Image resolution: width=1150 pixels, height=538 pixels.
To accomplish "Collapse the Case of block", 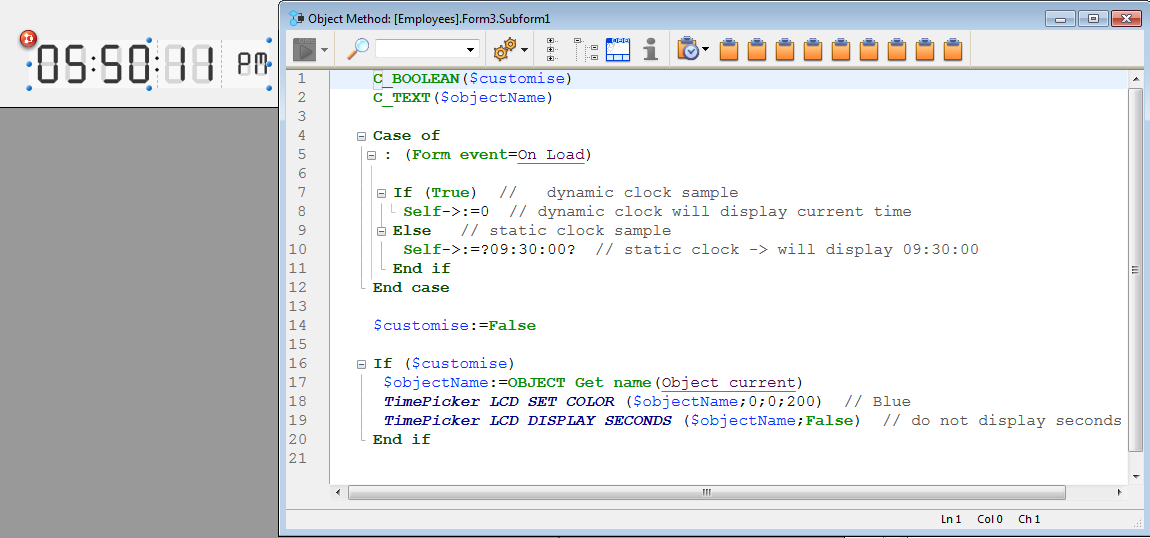I will 361,136.
